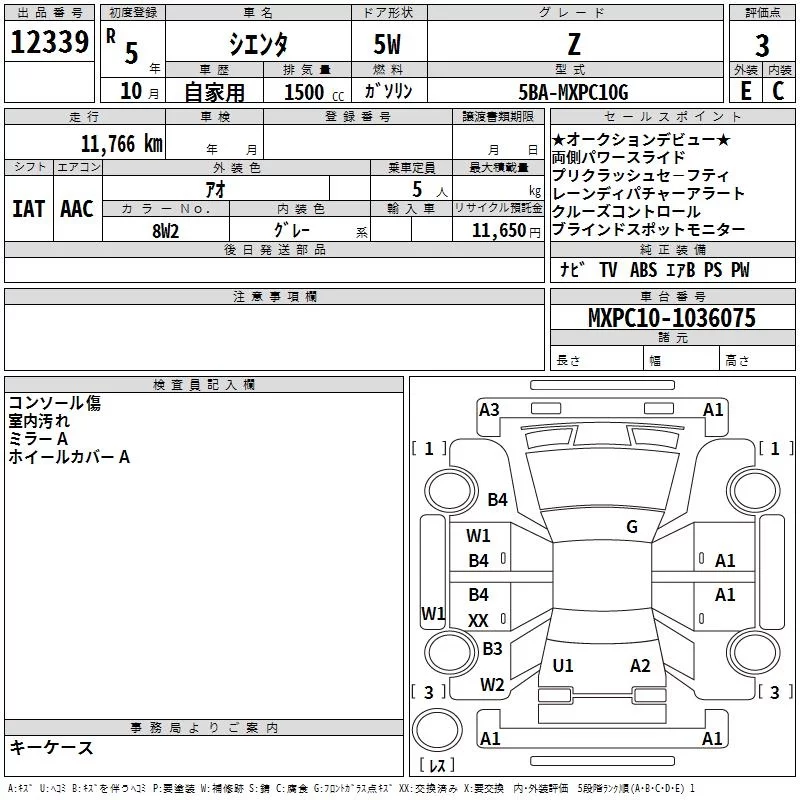Click the G windshield mark on diagram
Viewport: 800px width, 800px height.
[632, 526]
